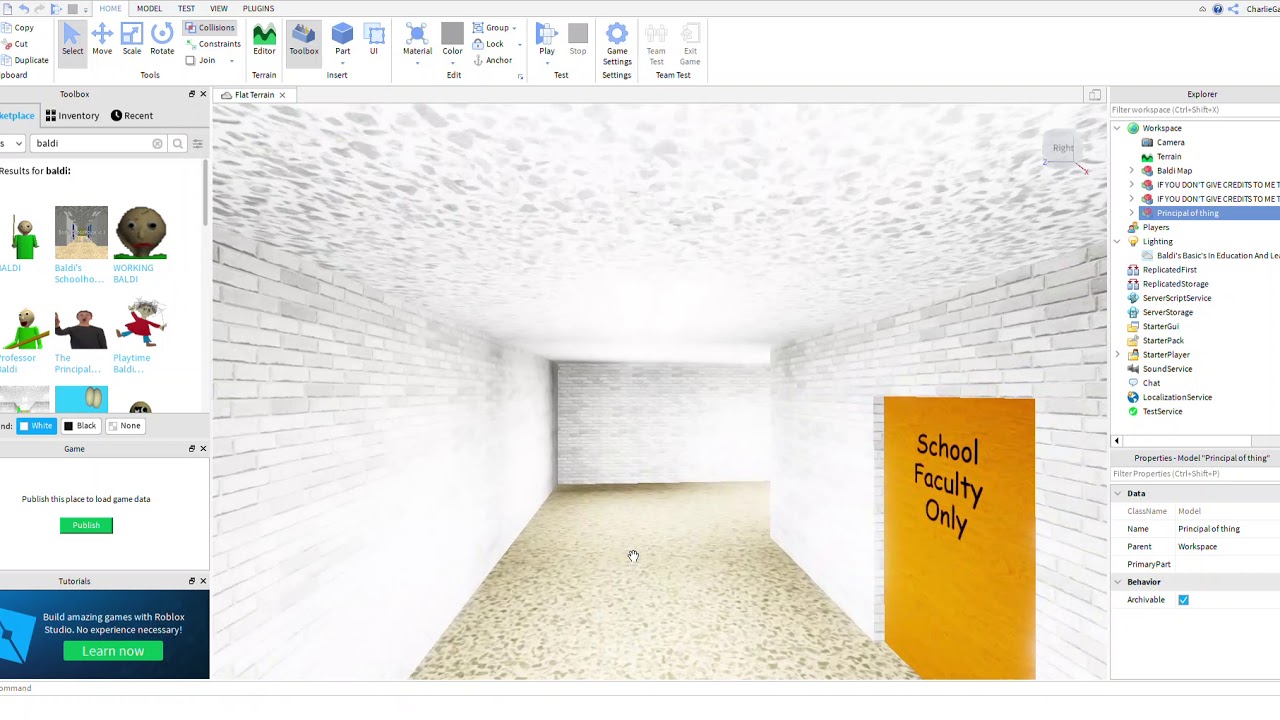Select Terrain in Explorer

coord(1169,156)
